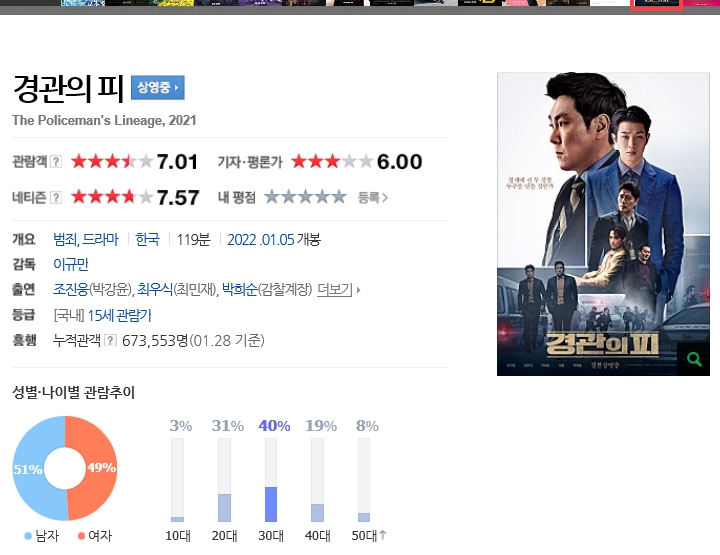This screenshot has height=555, width=720.
Task: Open help icon next to 관람객
Action: (56, 162)
